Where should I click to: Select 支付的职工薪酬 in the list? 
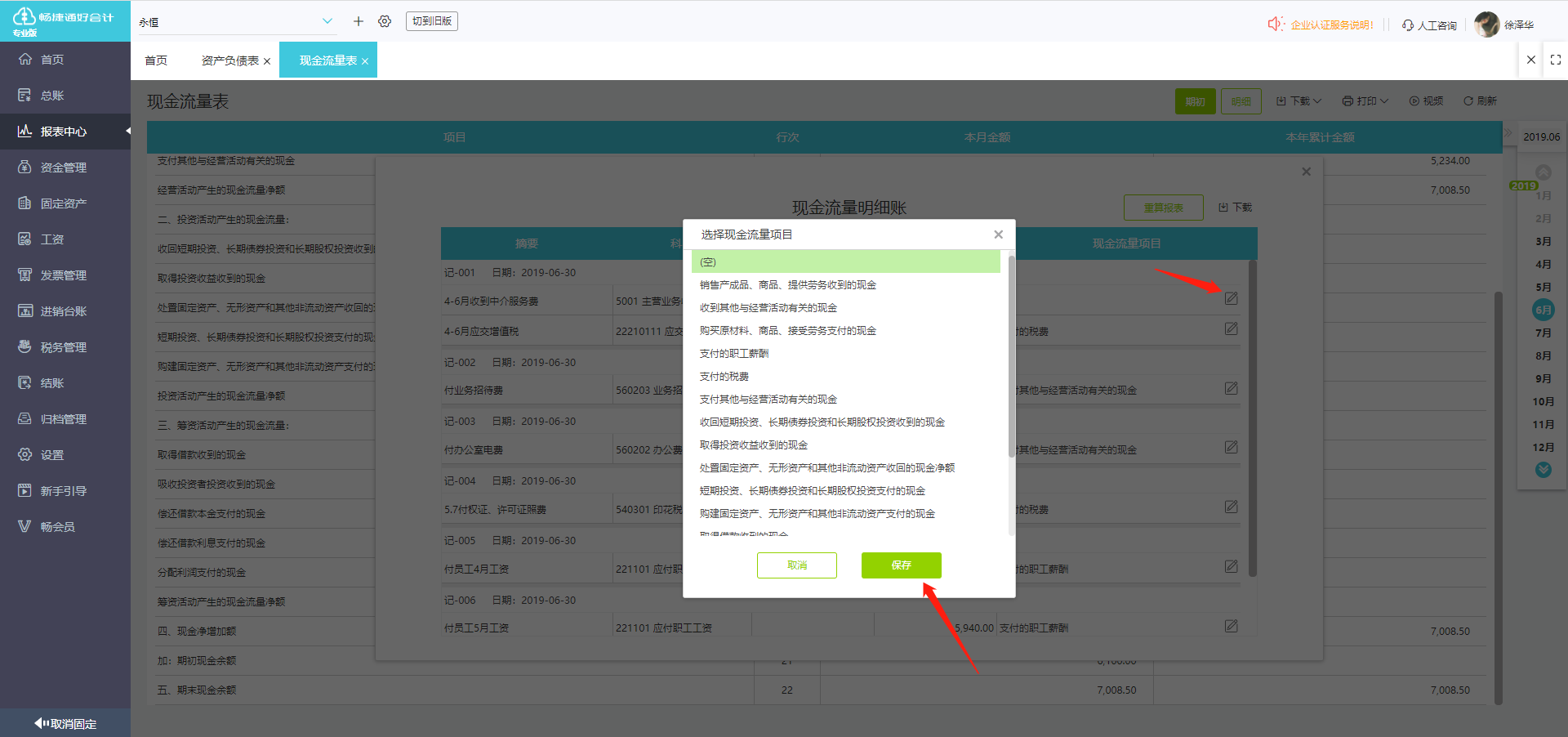(x=733, y=354)
